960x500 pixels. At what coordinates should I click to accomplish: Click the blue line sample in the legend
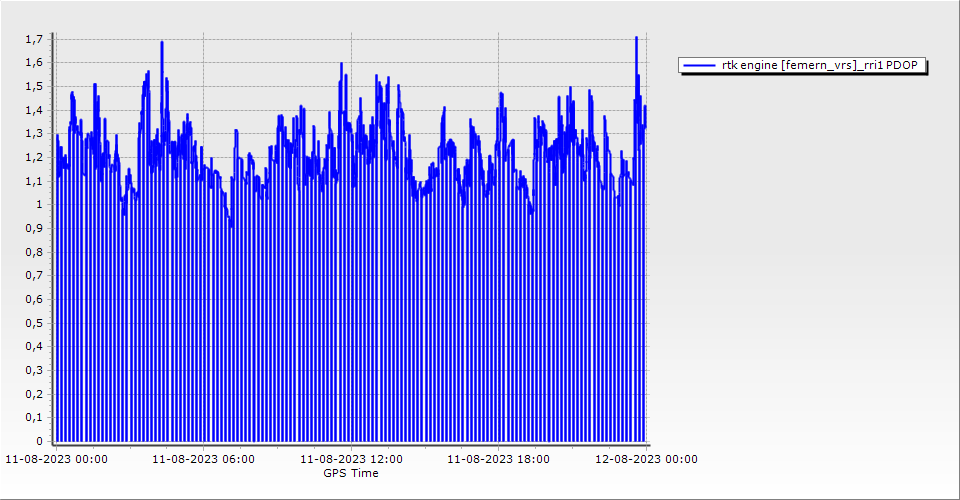pos(699,65)
